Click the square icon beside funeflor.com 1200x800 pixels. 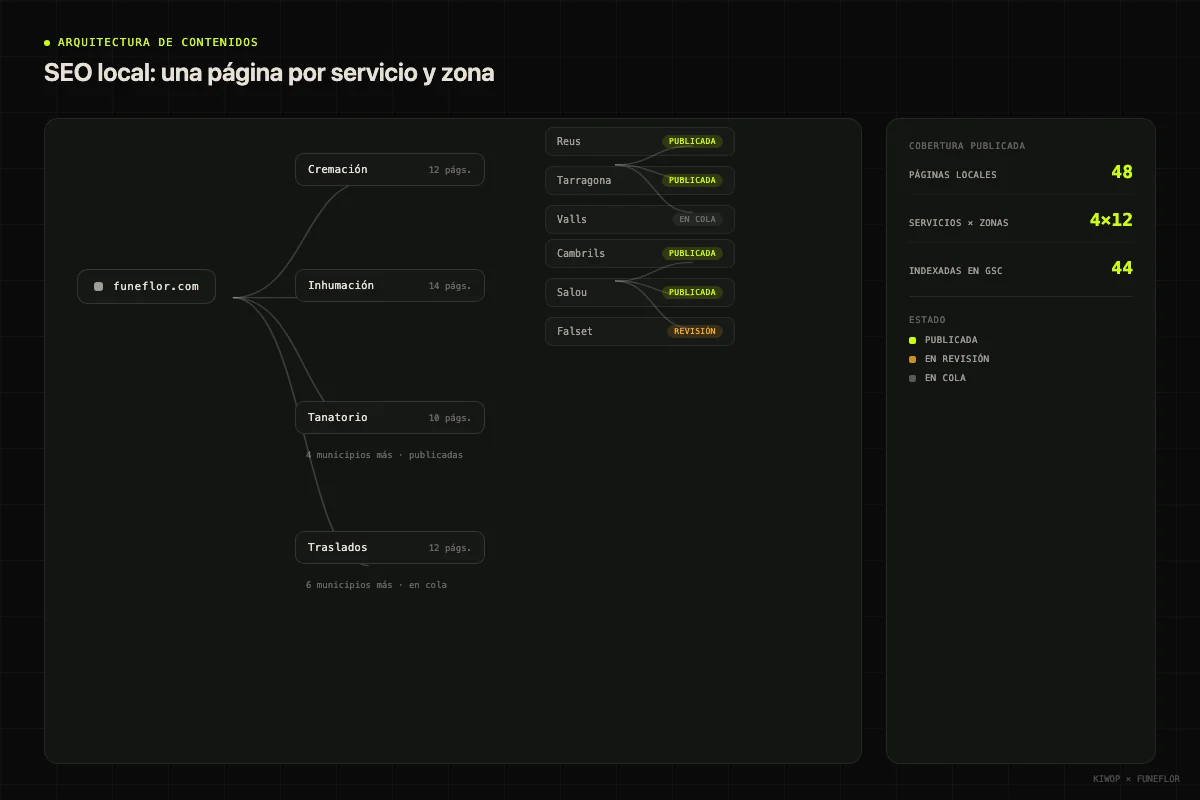98,286
